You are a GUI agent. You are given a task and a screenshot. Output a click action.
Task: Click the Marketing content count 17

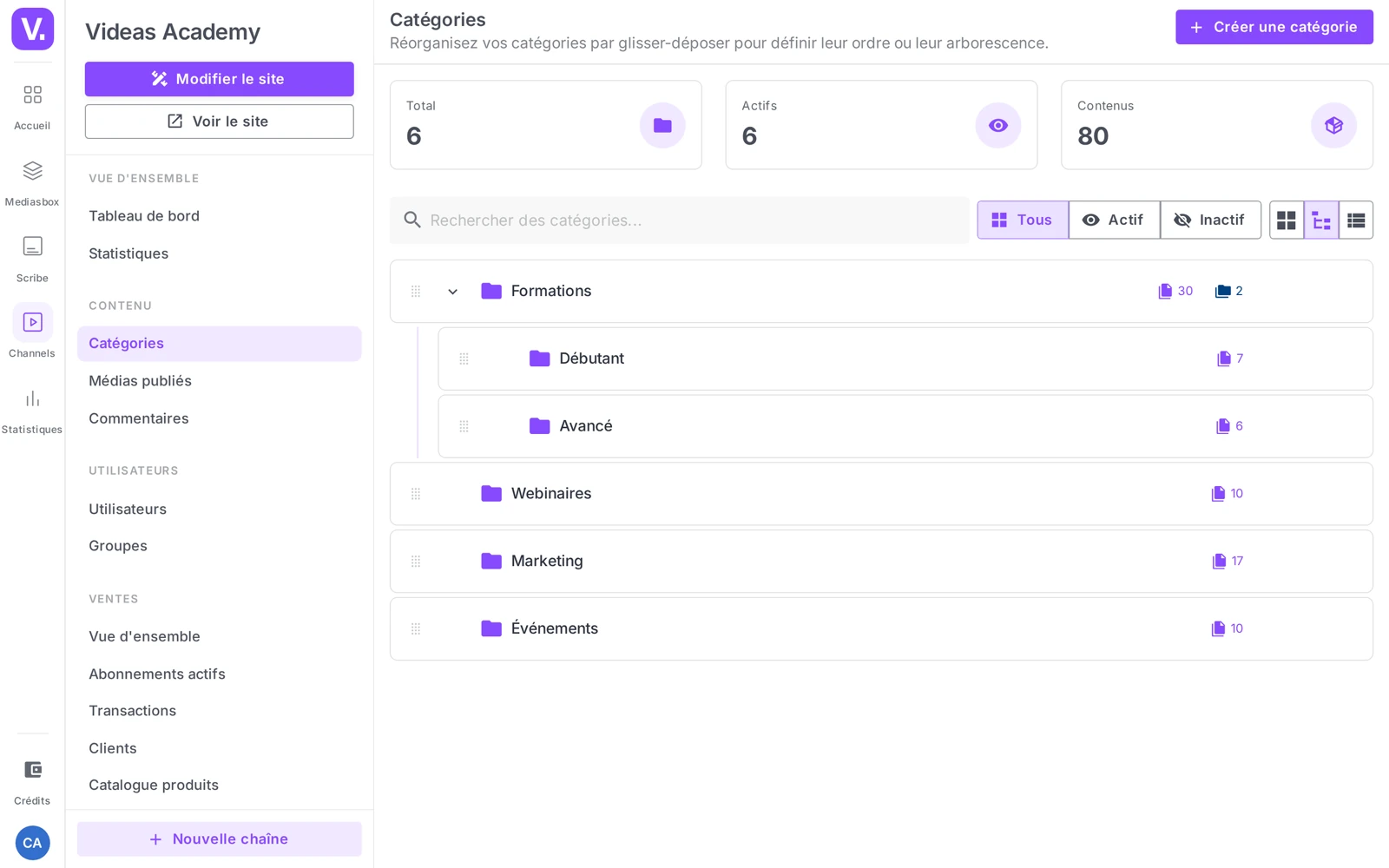[1228, 562]
